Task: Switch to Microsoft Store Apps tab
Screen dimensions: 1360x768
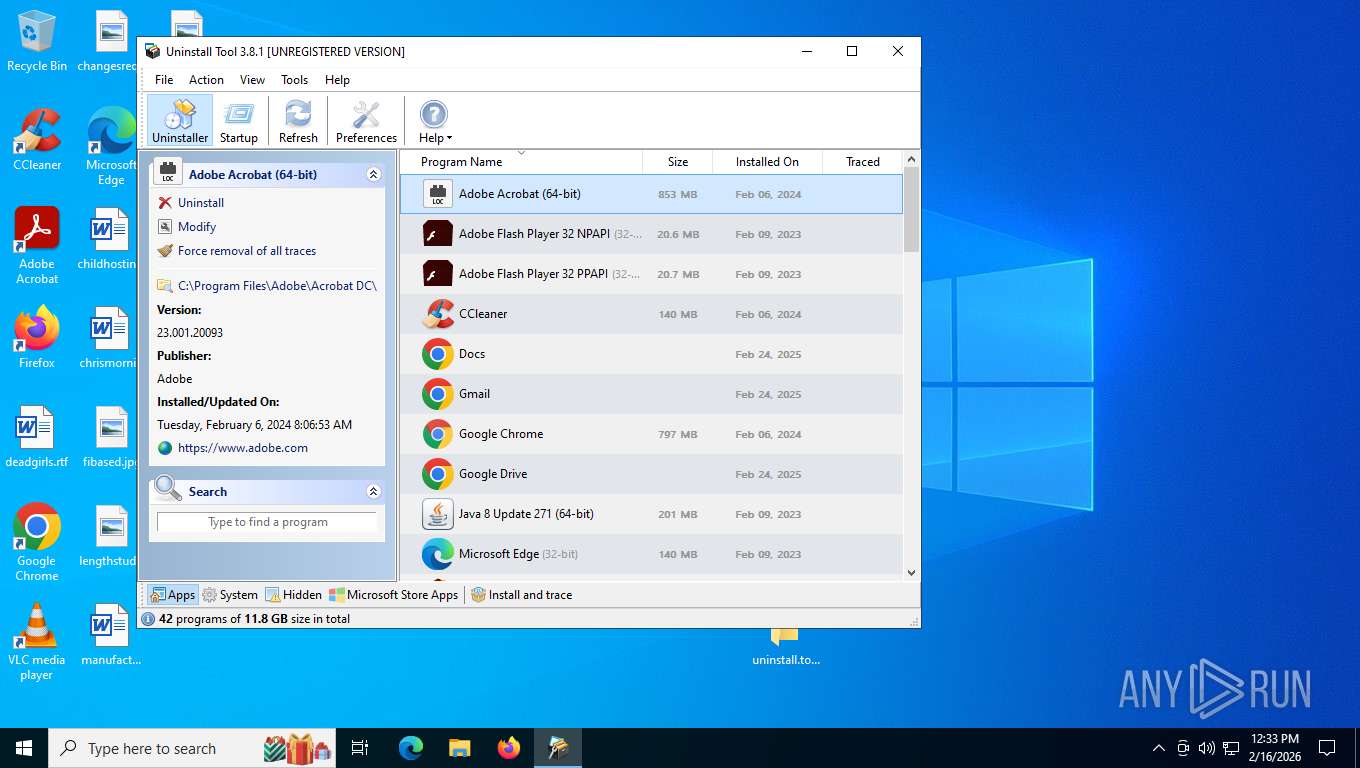Action: click(x=394, y=595)
